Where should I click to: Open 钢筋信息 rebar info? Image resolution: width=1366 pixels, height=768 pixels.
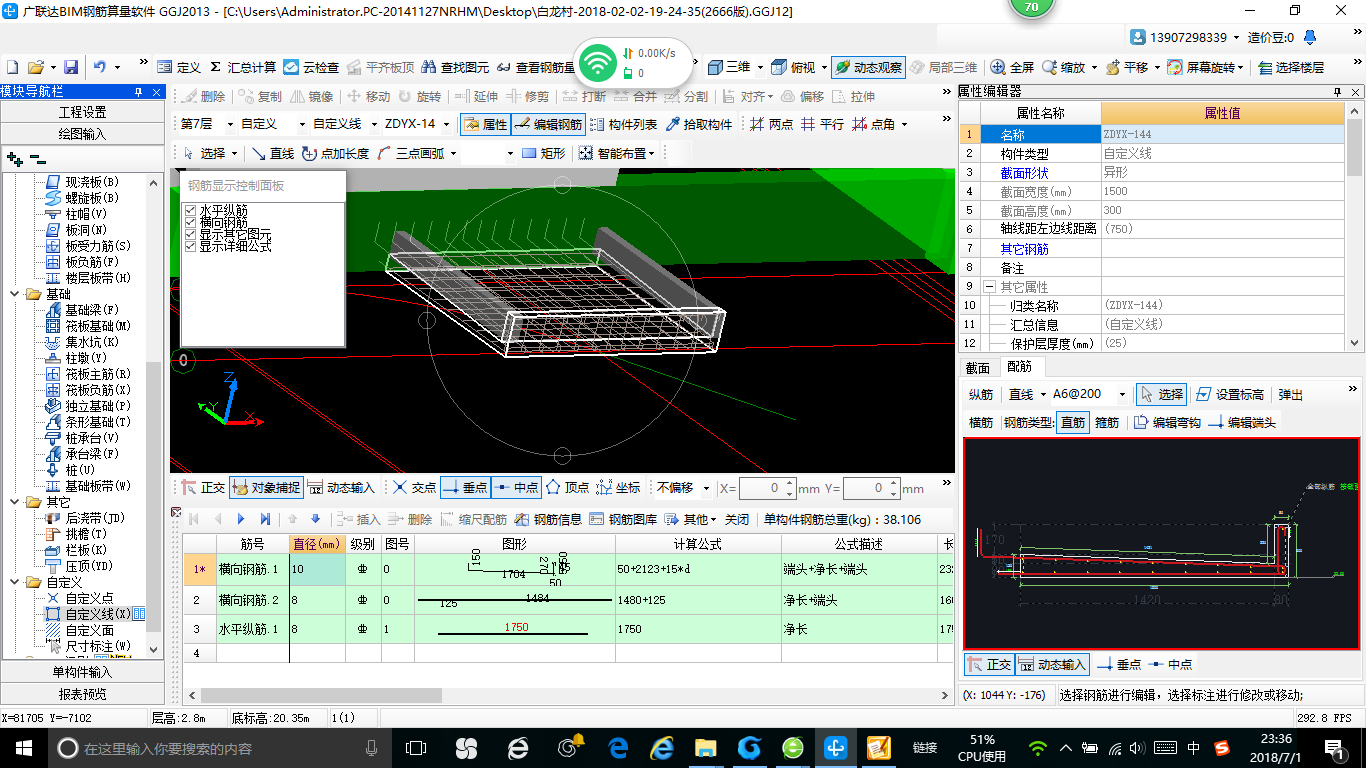pos(548,519)
